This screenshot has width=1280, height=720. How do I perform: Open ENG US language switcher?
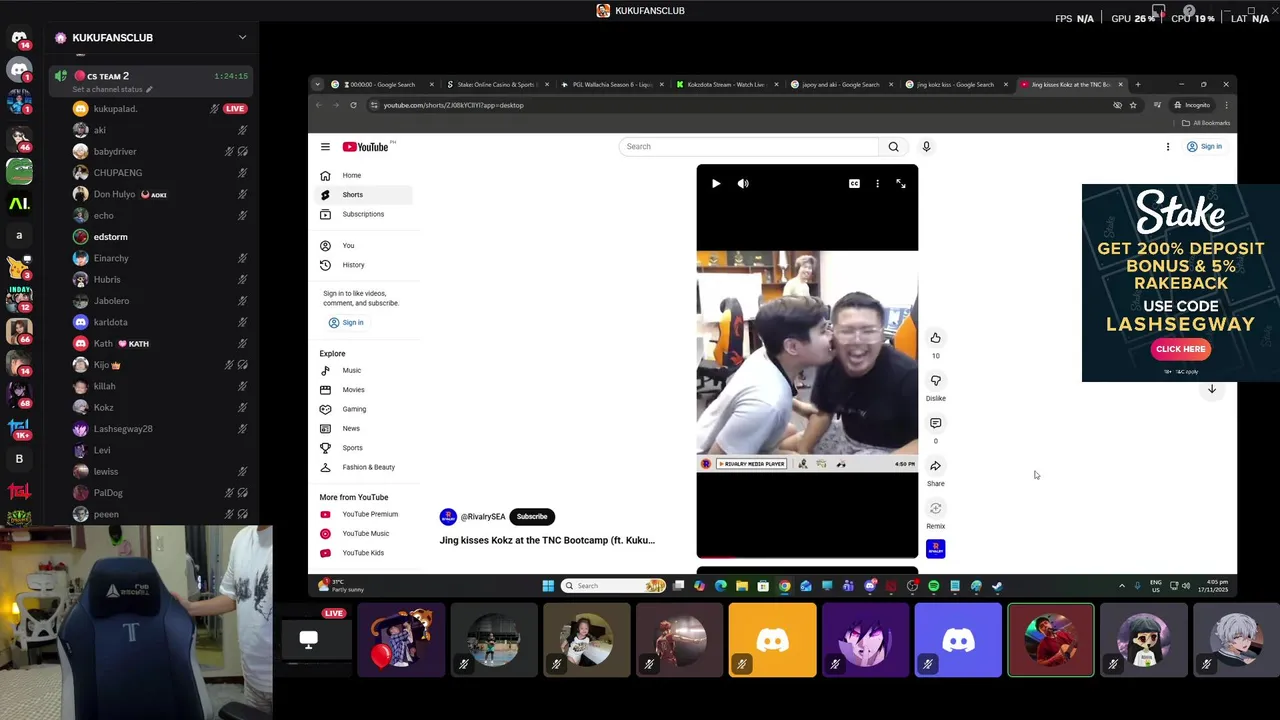click(x=1156, y=586)
